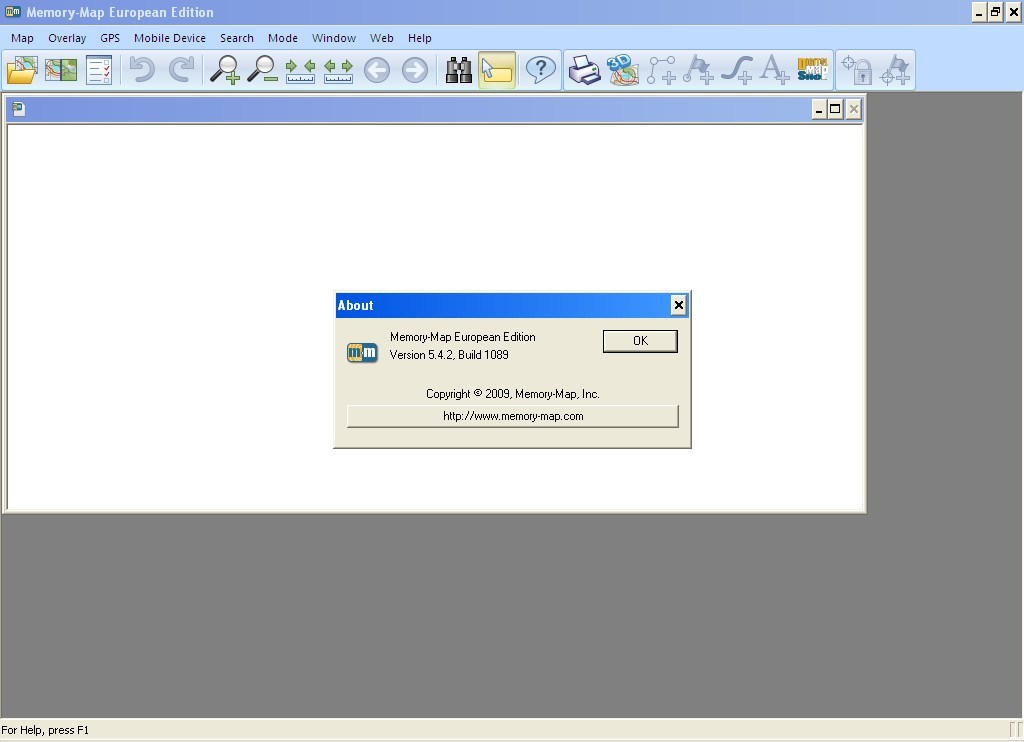Open a map file with the folder icon
This screenshot has width=1024, height=742.
click(22, 69)
